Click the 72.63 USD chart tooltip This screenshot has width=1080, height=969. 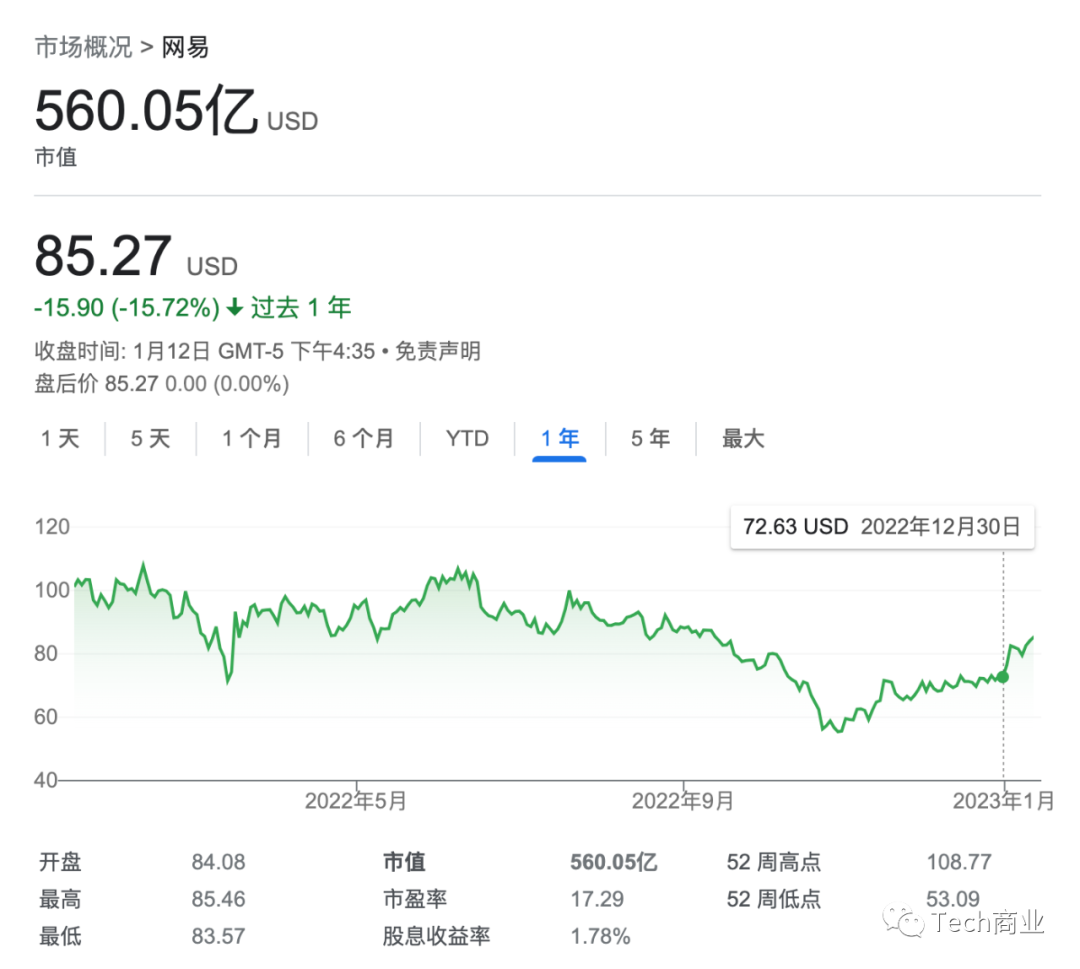point(882,527)
